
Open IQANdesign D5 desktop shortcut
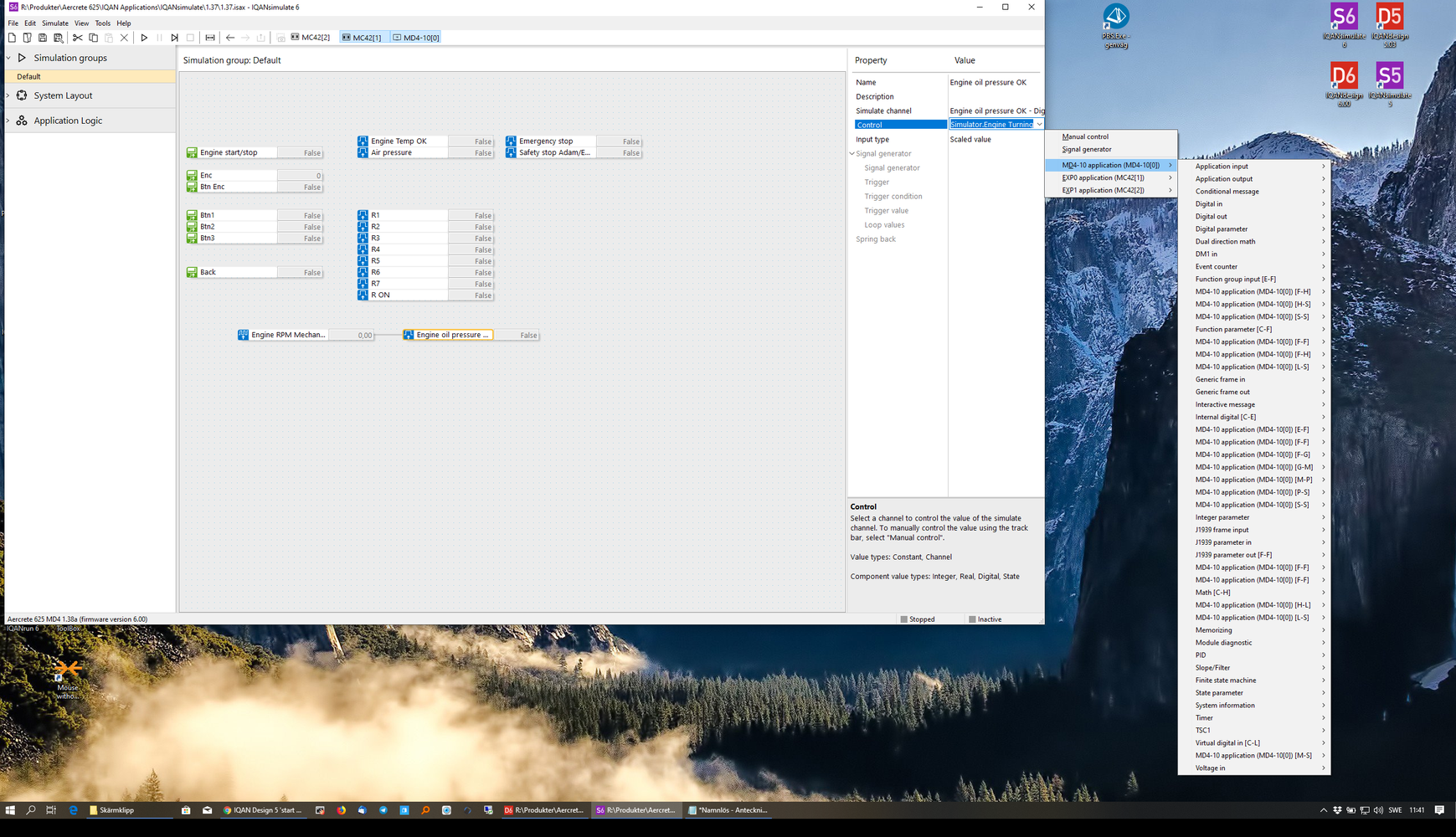click(1389, 23)
